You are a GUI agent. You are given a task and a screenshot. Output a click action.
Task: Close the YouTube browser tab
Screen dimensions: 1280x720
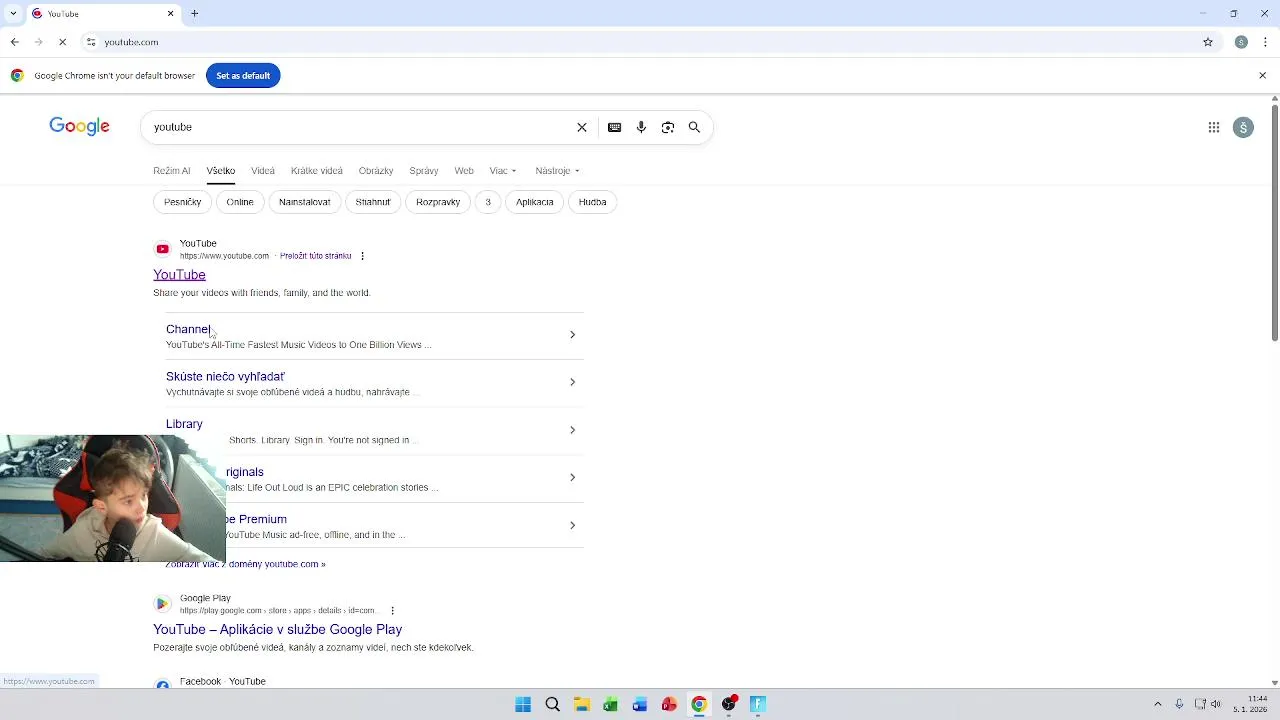click(170, 14)
